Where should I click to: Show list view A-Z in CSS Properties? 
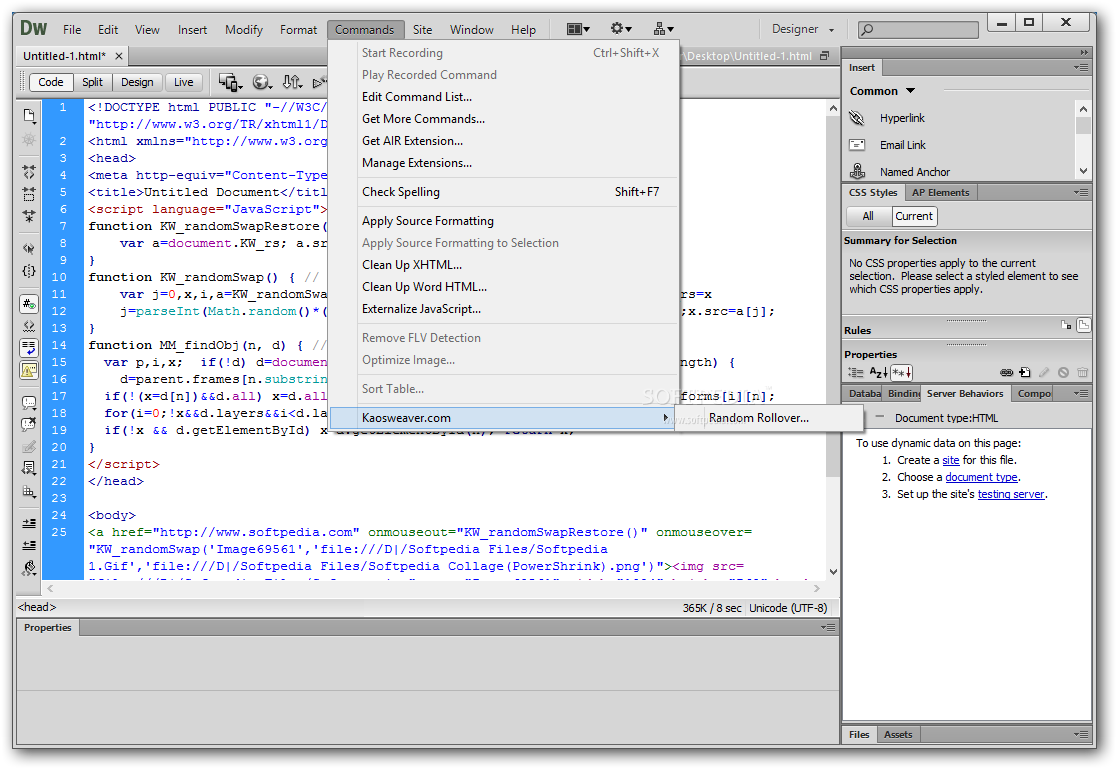(878, 372)
